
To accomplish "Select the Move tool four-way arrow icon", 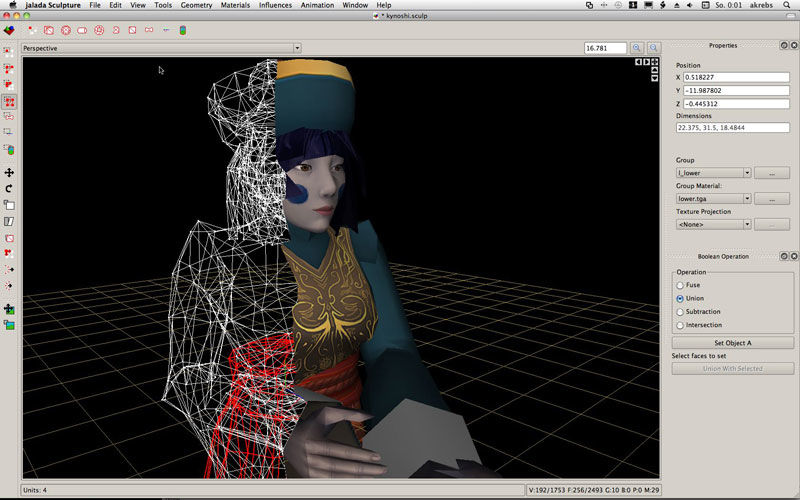I will (x=9, y=172).
